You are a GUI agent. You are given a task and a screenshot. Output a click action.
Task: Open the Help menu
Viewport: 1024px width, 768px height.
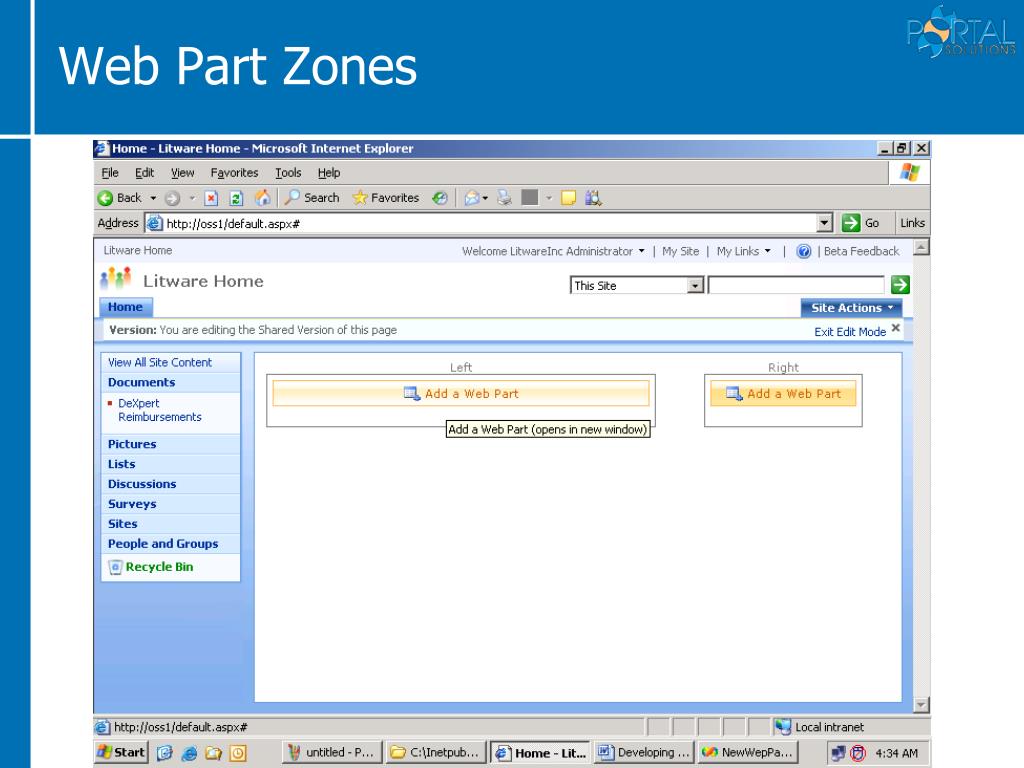coord(328,173)
